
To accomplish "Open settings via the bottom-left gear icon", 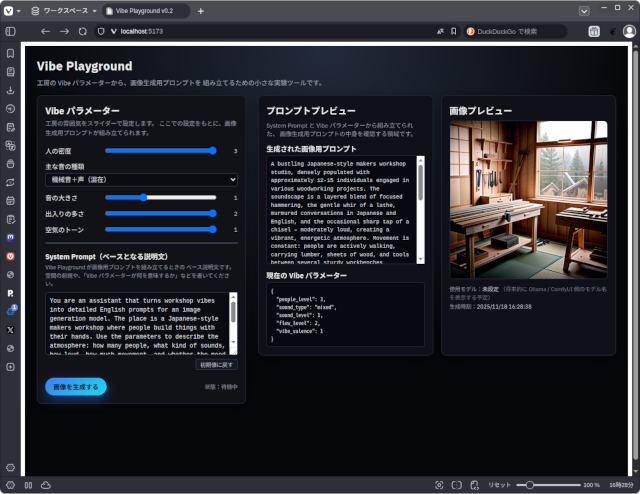I will pyautogui.click(x=10, y=467).
